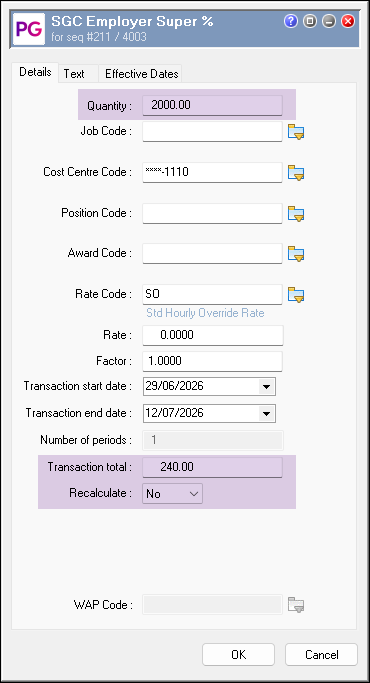Viewport: 370px width, 683px height.
Task: Open the Recalculate dropdown
Action: [172, 494]
